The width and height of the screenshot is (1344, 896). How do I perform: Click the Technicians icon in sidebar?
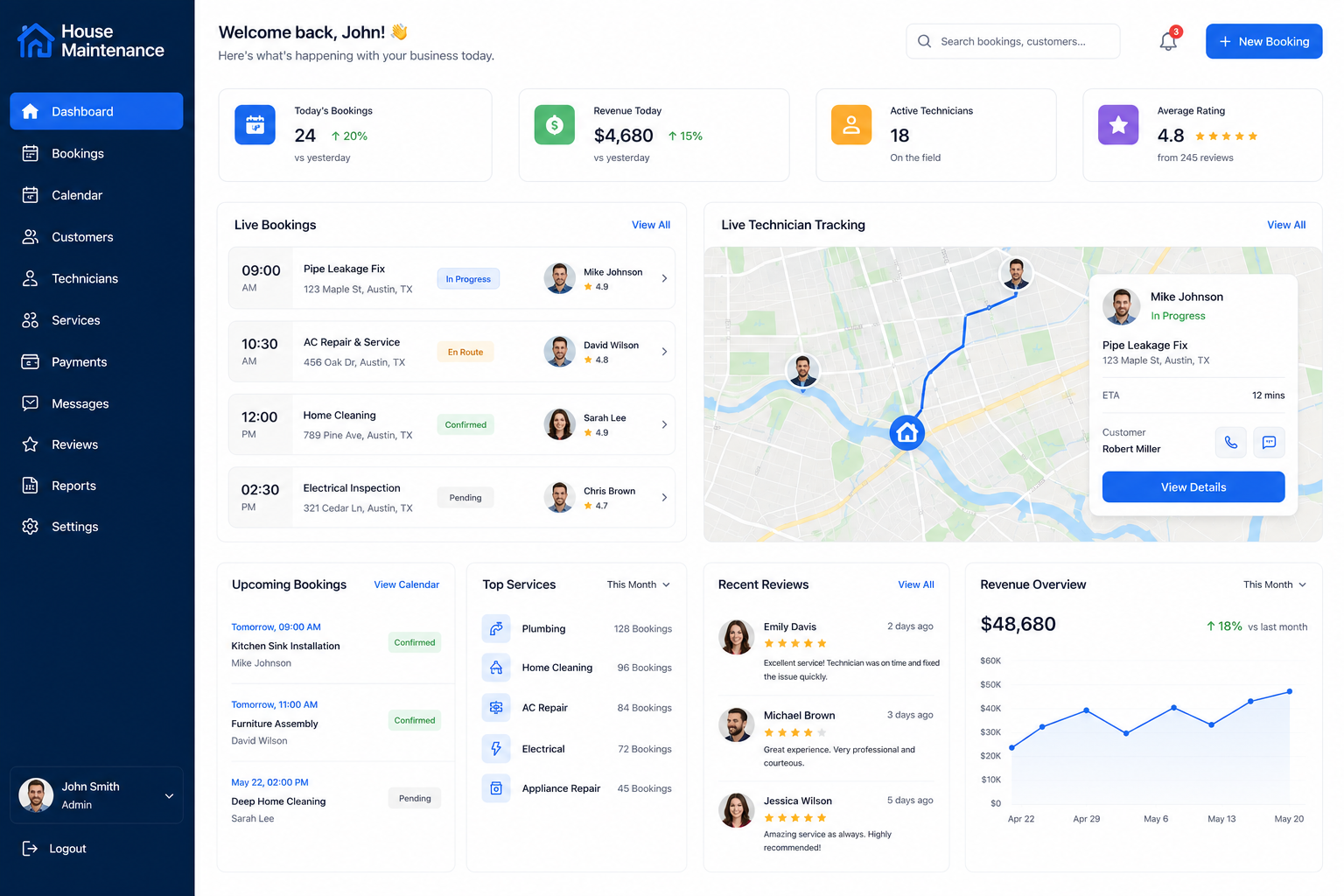click(30, 278)
